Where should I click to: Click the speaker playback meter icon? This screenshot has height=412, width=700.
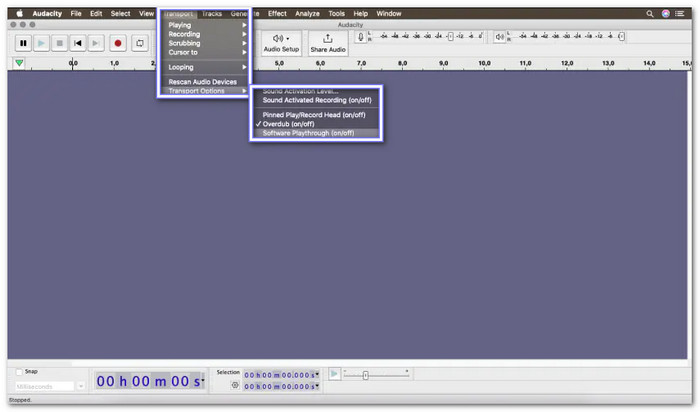(500, 37)
